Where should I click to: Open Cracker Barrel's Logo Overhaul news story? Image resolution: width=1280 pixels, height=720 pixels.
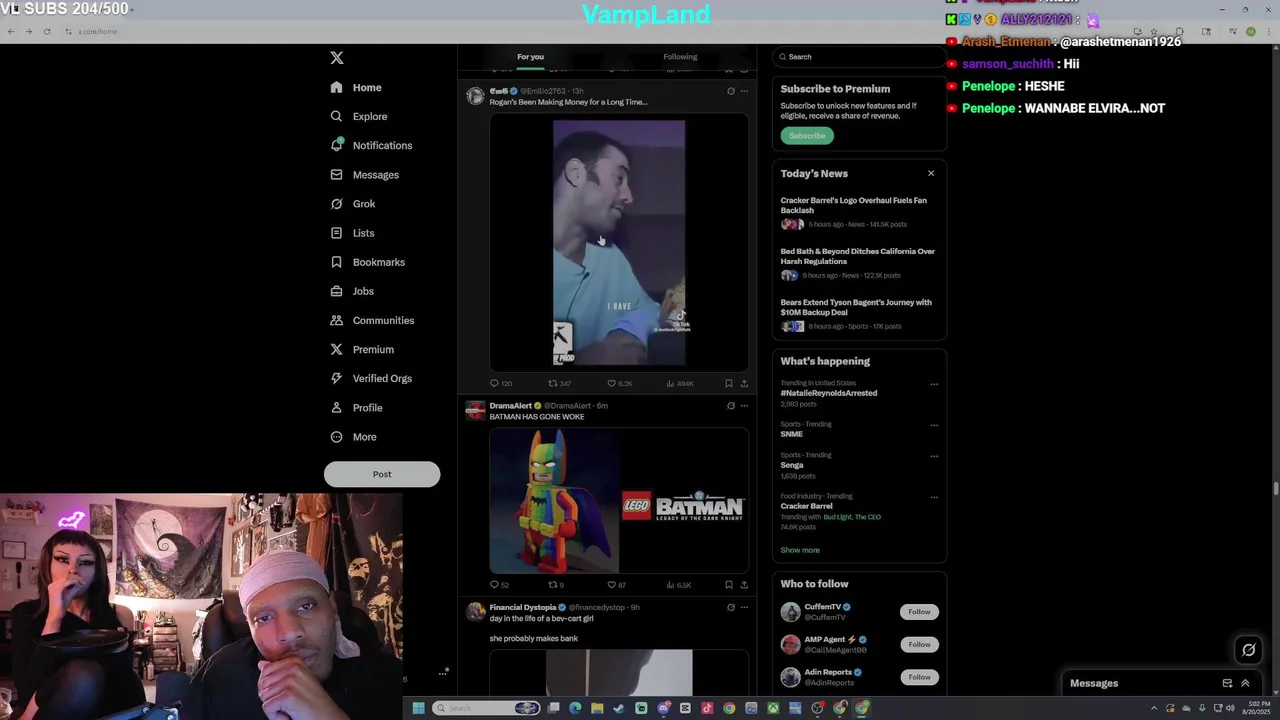[858, 214]
